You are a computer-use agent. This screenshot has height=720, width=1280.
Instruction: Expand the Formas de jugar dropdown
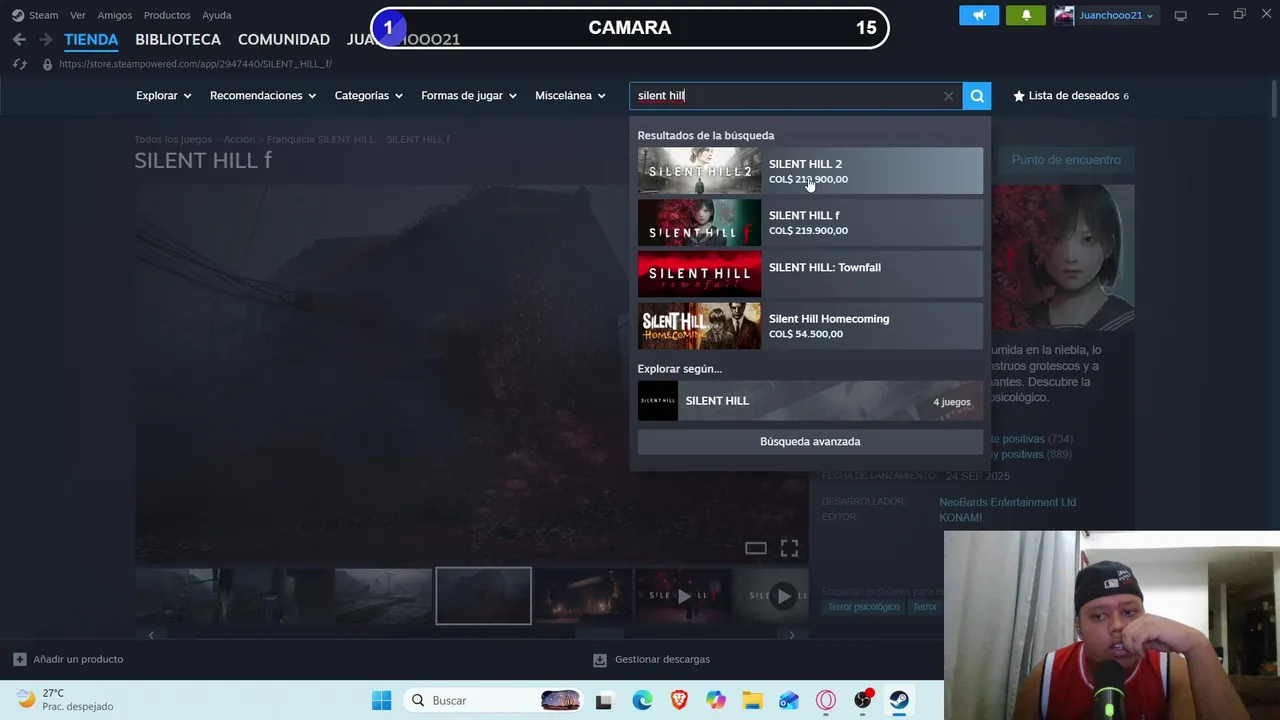tap(469, 96)
